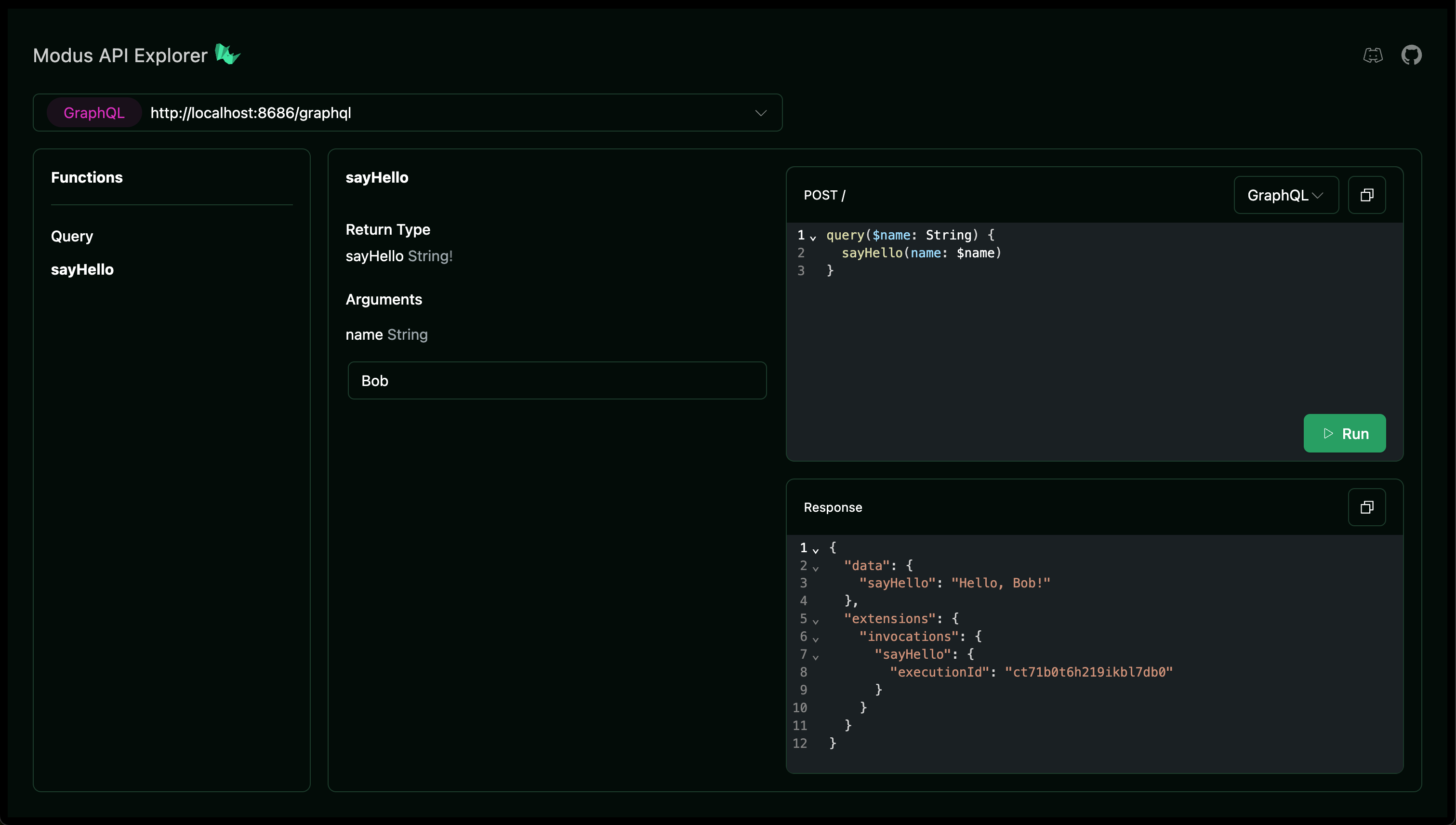
Task: Click query line 2 sayHello(name: $name)
Action: 921,253
